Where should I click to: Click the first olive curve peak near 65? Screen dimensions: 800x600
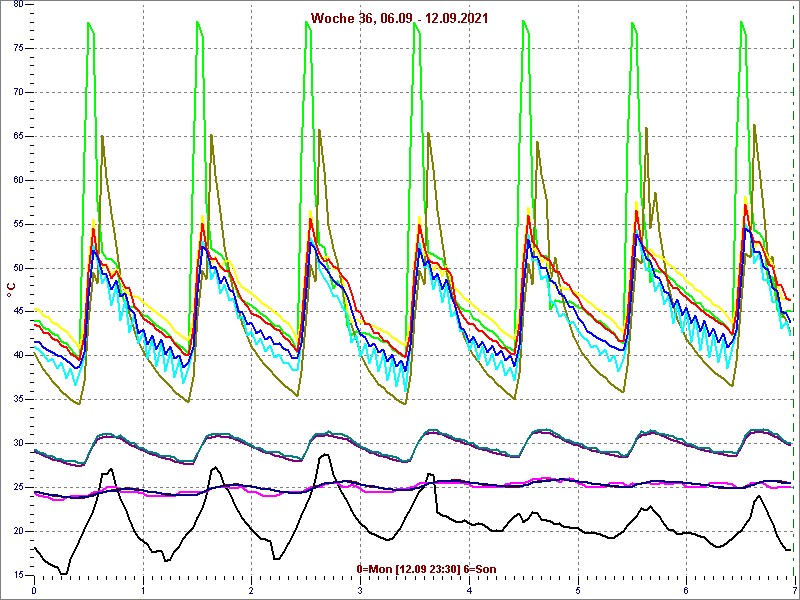pyautogui.click(x=102, y=136)
